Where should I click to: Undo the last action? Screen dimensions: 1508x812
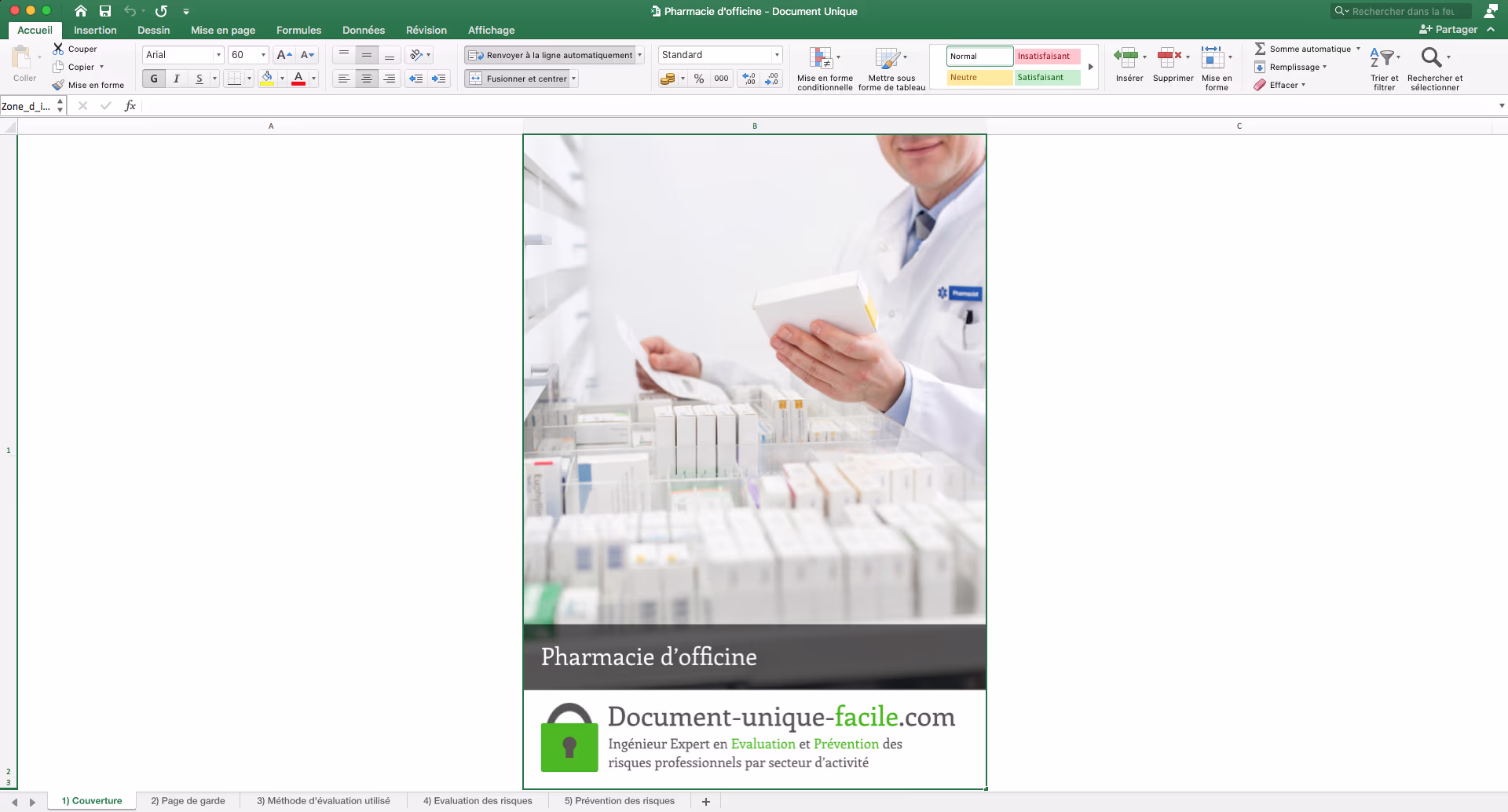(130, 11)
